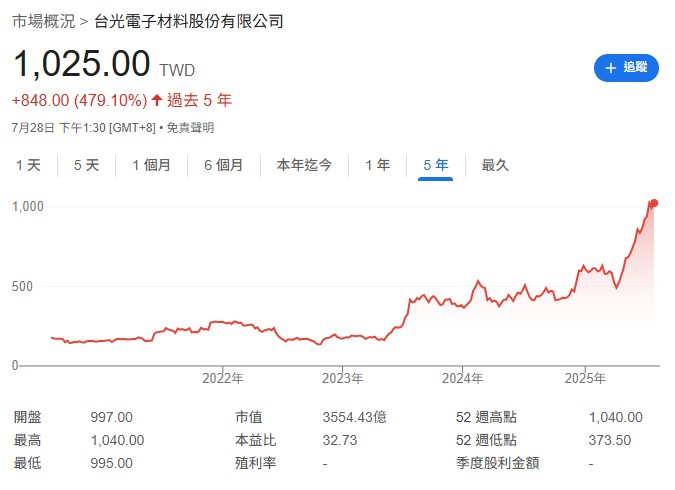Viewport: 675px width, 490px height.
Task: Click the 市值 value 3554.43億
Action: pyautogui.click(x=355, y=417)
